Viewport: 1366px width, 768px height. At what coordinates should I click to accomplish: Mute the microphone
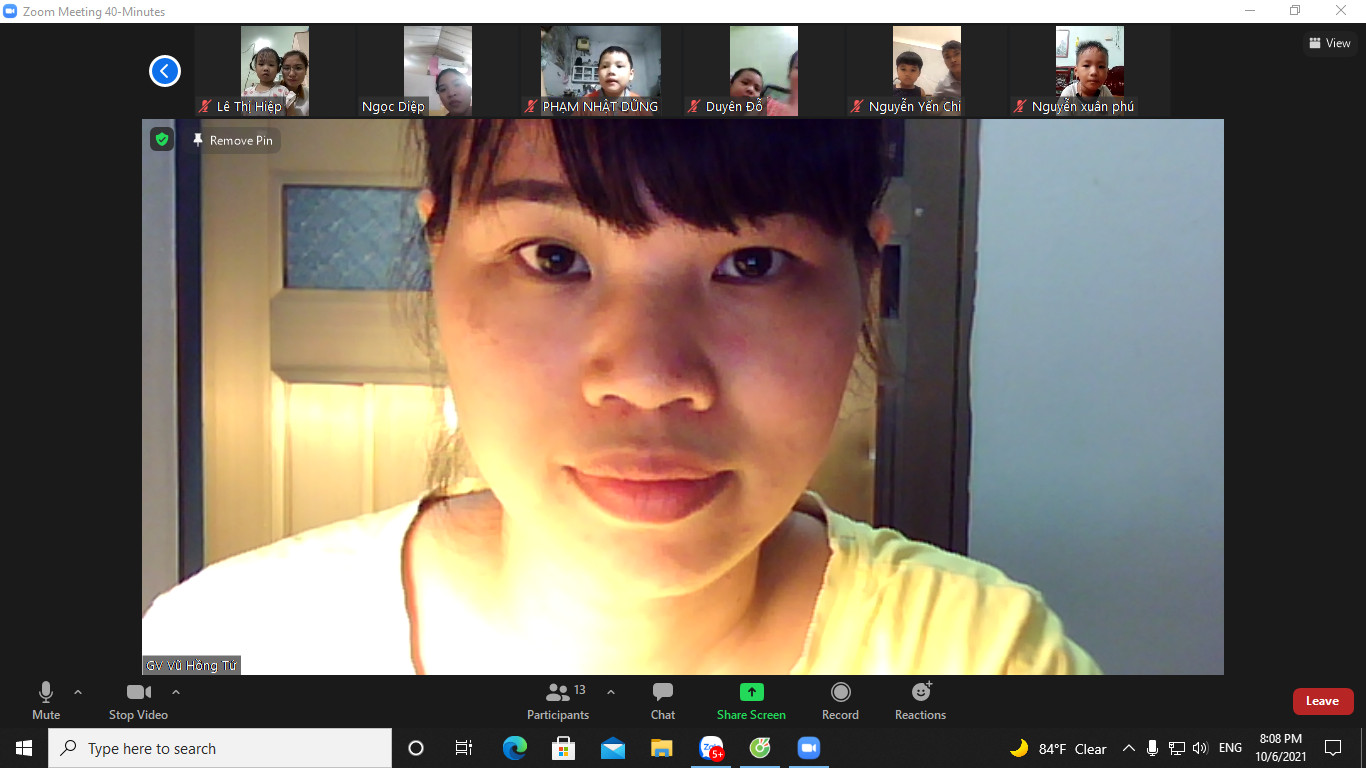tap(46, 701)
